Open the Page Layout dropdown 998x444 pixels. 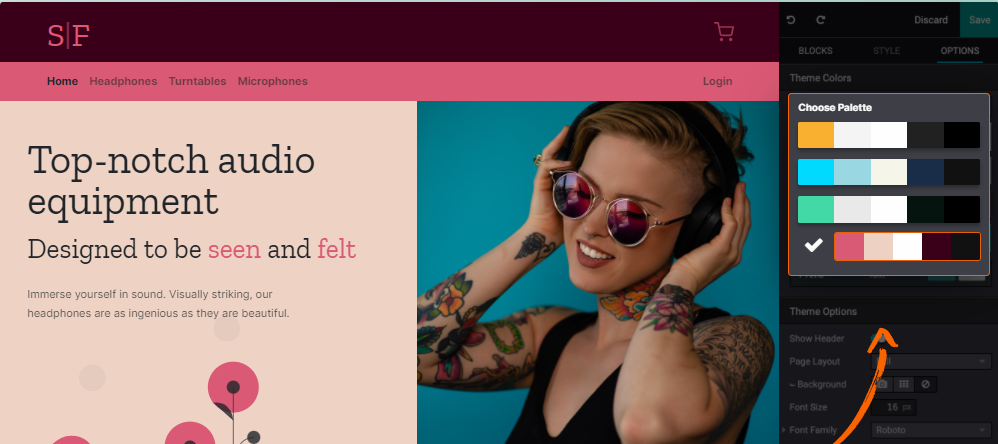tap(931, 361)
